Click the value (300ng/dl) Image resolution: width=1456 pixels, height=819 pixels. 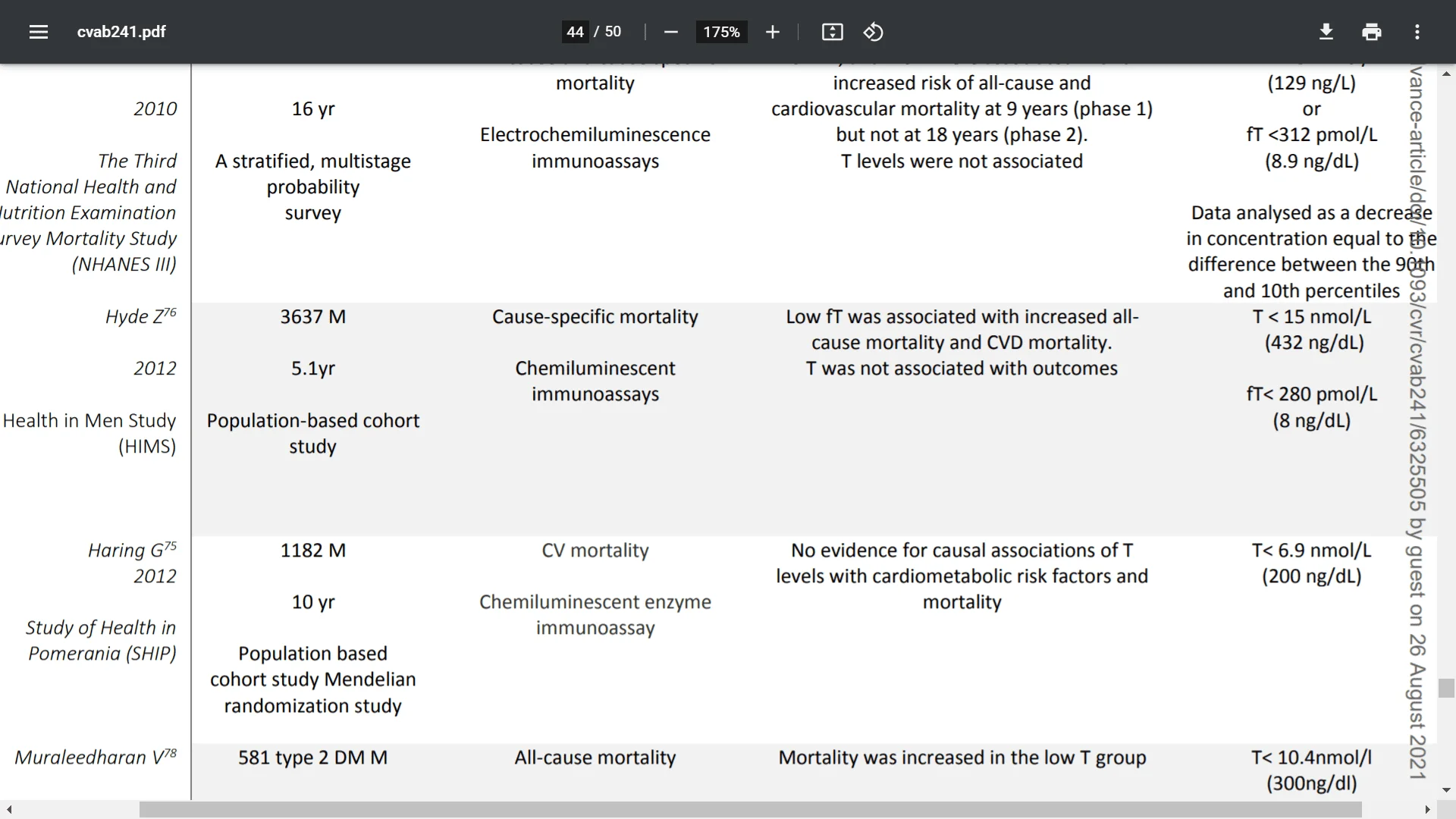tap(1312, 783)
